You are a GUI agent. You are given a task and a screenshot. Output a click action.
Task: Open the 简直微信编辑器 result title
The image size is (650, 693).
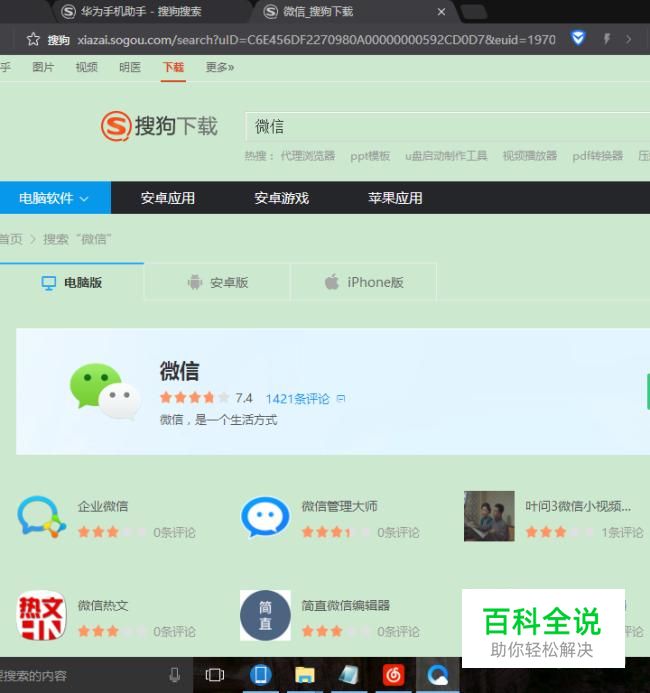click(x=346, y=605)
